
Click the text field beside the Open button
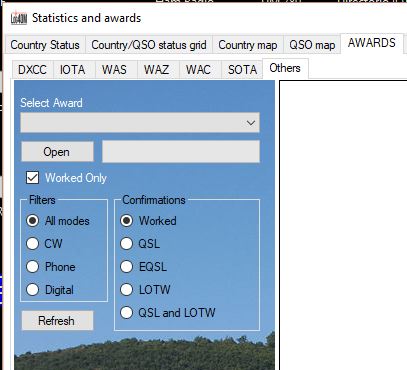[181, 152]
